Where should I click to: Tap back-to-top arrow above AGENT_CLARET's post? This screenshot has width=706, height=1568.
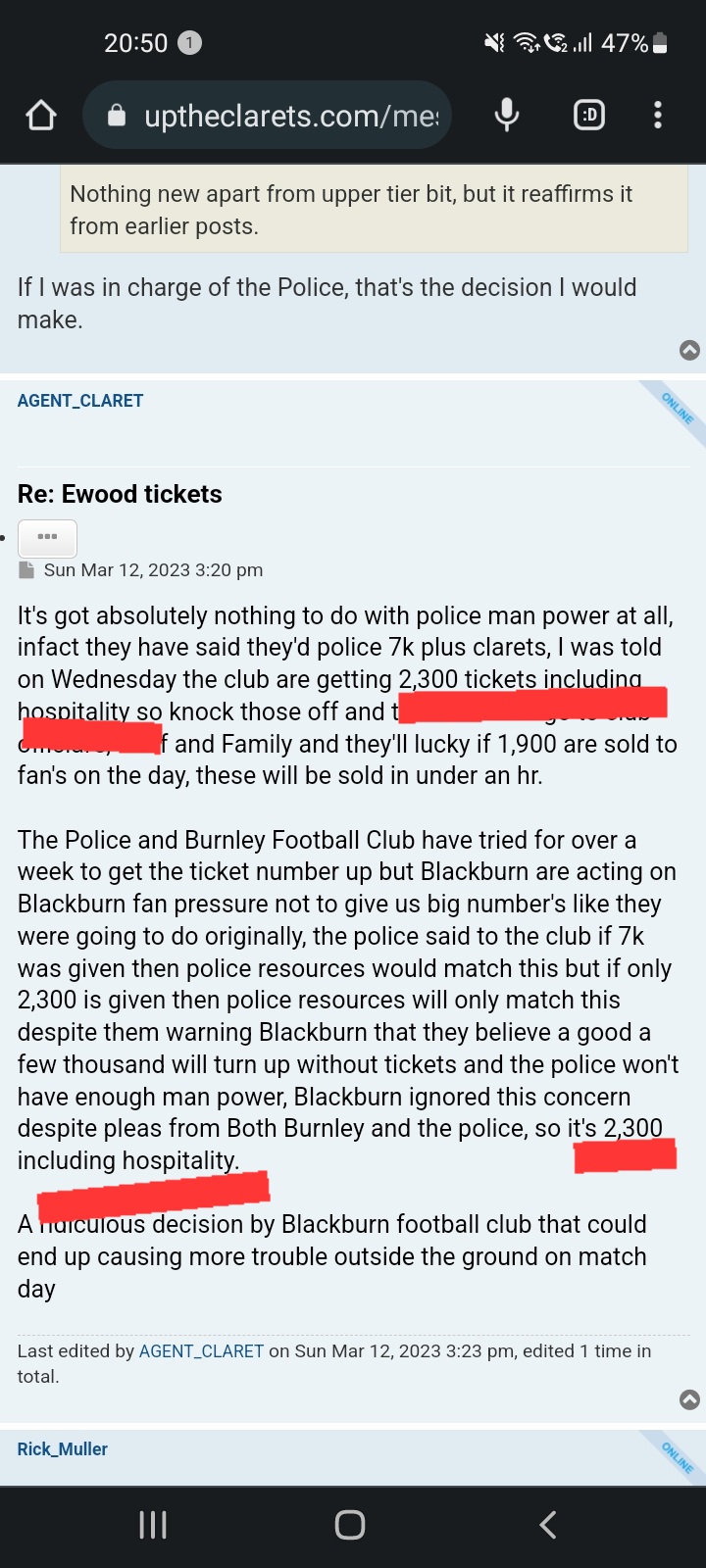[689, 350]
